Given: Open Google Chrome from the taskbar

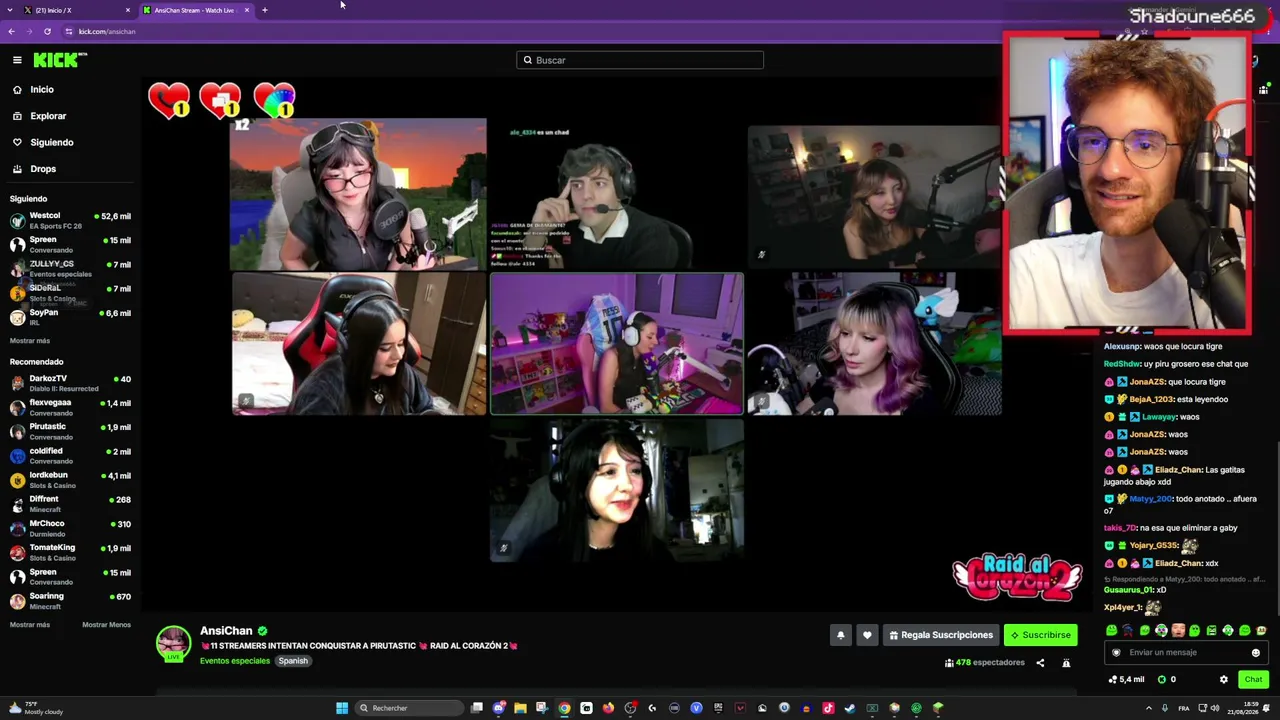Looking at the screenshot, I should coord(564,708).
